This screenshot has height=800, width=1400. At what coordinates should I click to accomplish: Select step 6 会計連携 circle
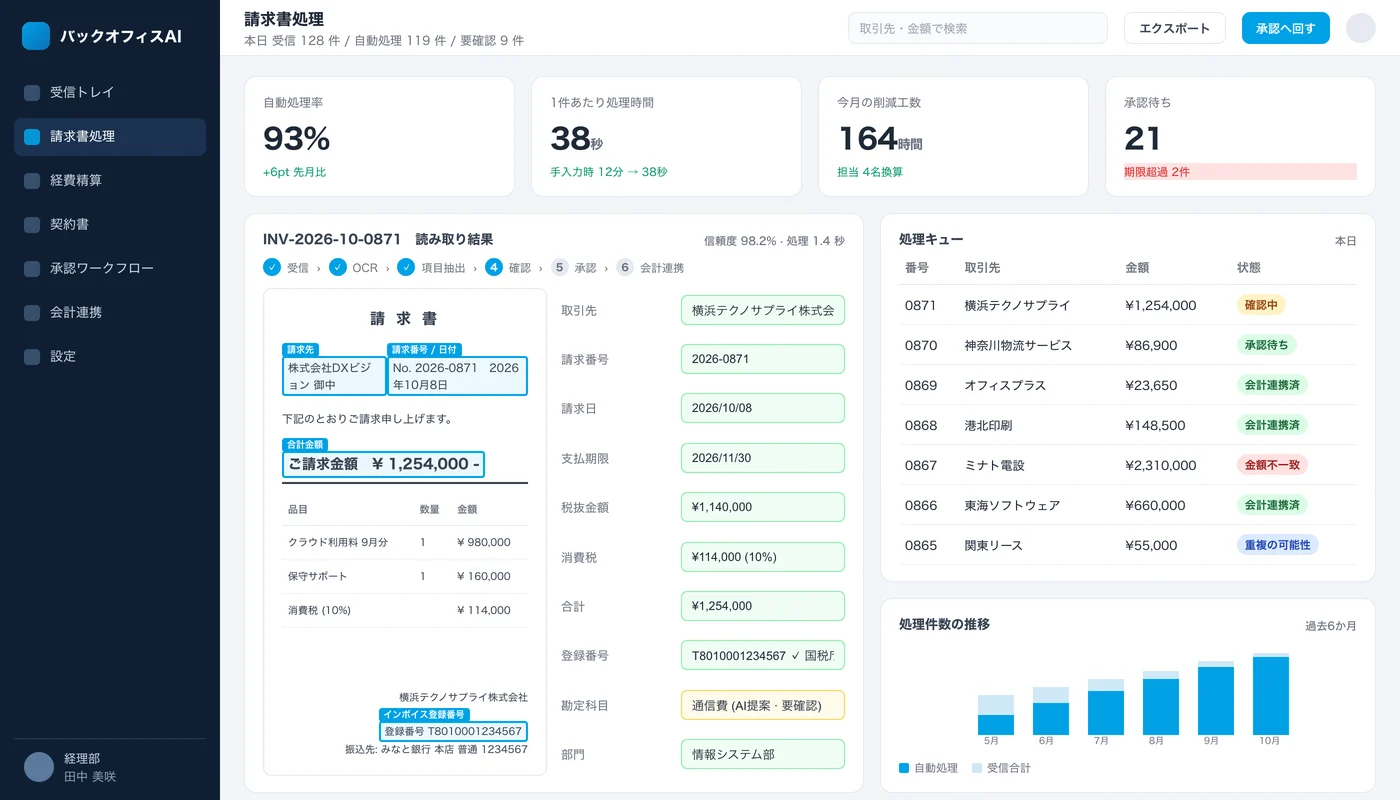pos(625,267)
